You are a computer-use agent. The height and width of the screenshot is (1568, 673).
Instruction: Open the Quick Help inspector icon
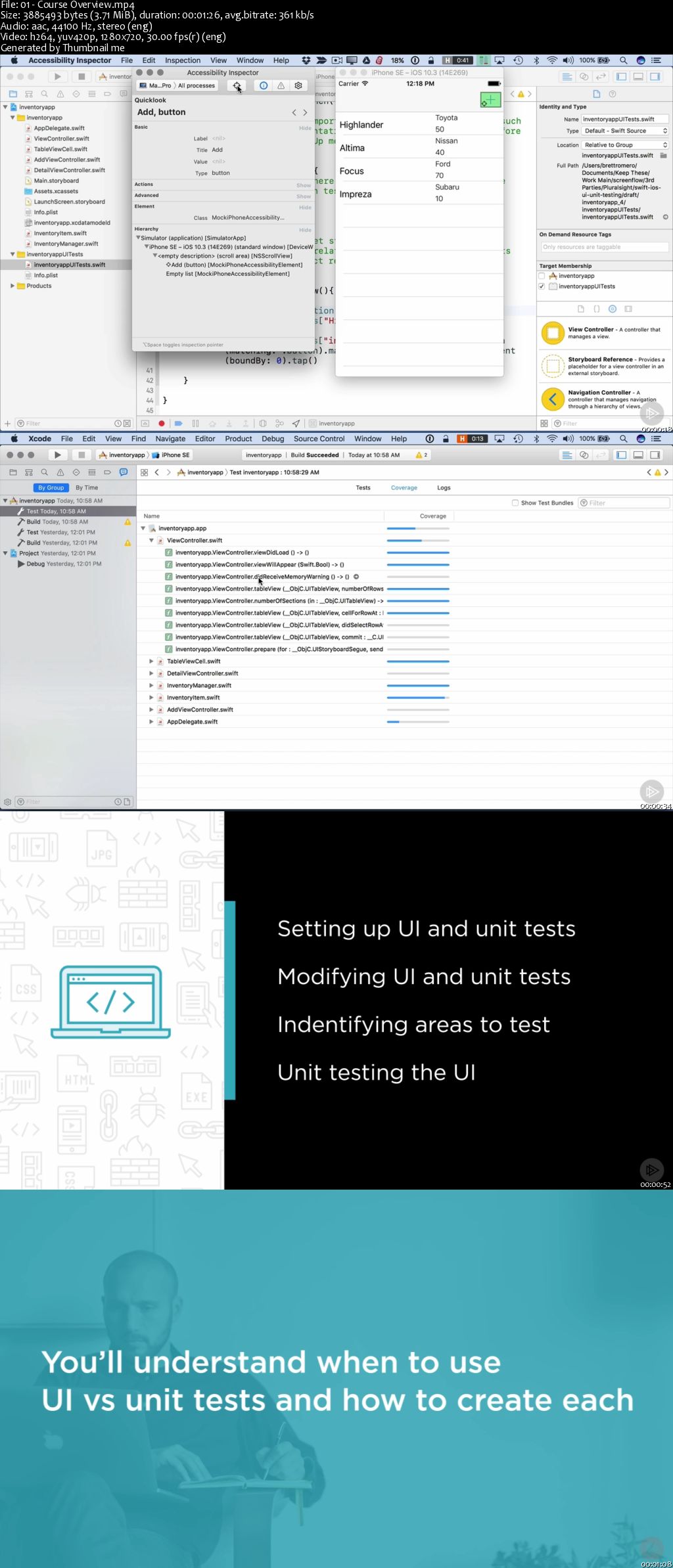(613, 94)
